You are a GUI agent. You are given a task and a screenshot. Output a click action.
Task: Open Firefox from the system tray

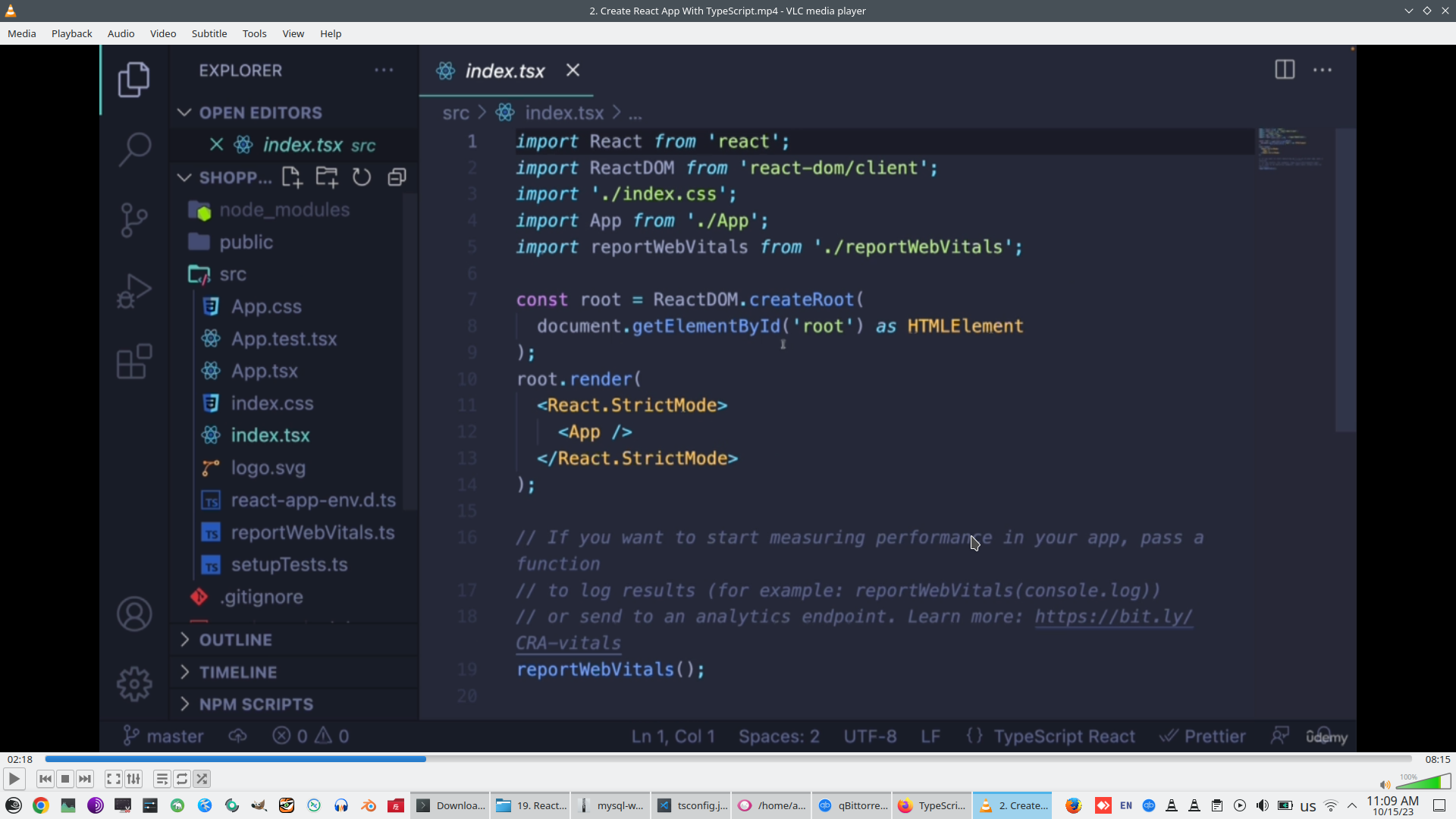(x=1073, y=805)
